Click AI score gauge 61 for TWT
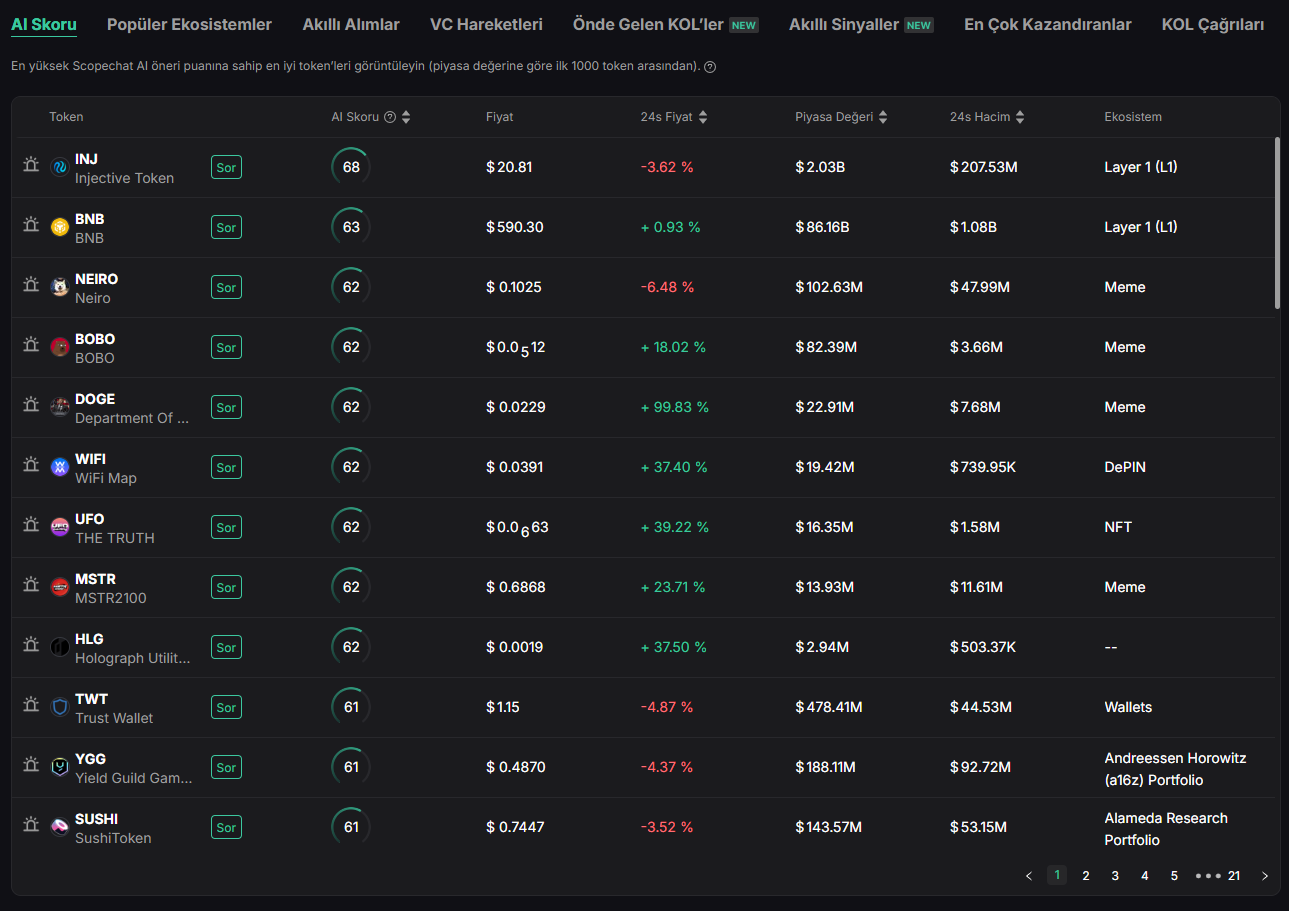The image size is (1289, 911). pos(351,707)
